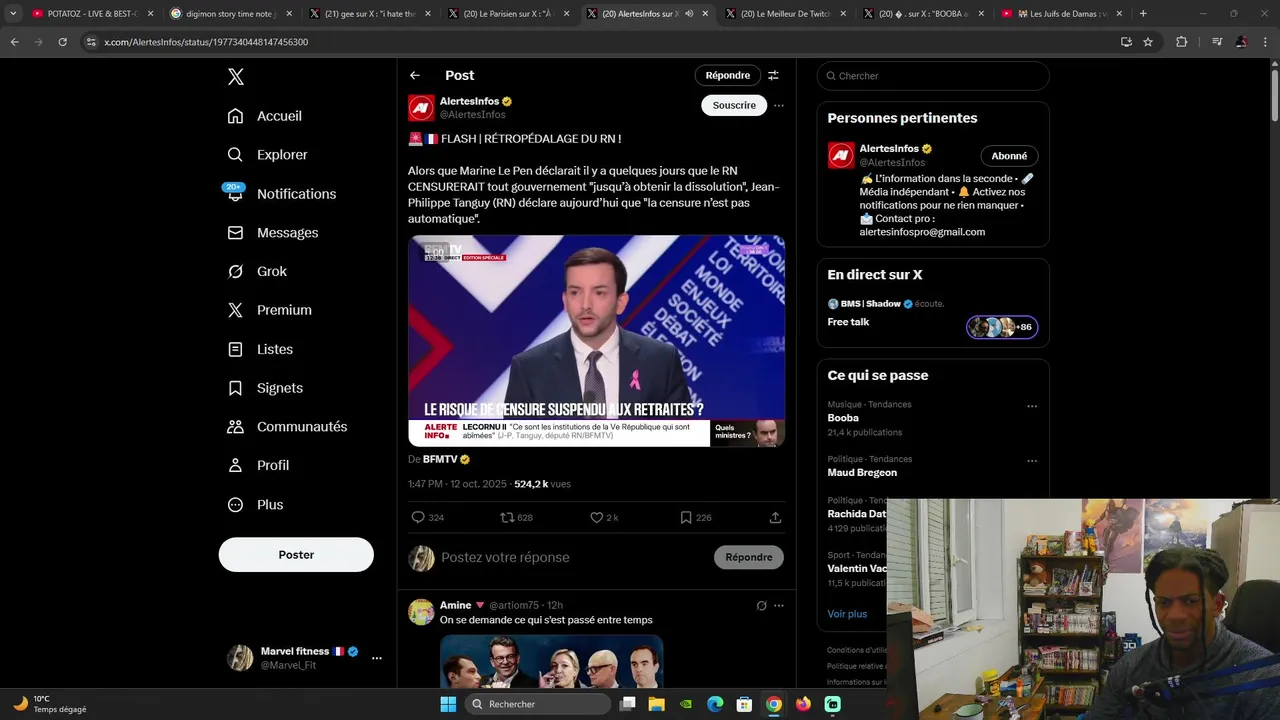Click Souscrire on the AlertesInfos post
This screenshot has width=1280, height=720.
pos(734,106)
